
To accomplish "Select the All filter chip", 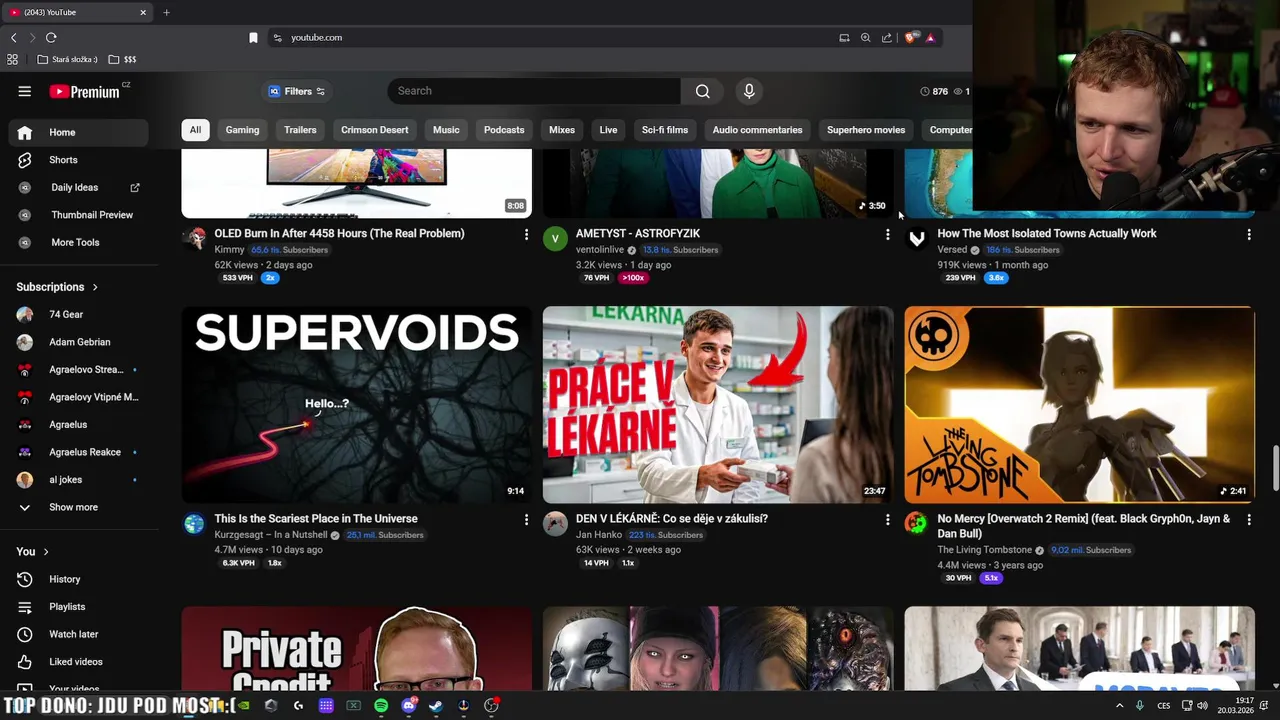I will point(195,130).
